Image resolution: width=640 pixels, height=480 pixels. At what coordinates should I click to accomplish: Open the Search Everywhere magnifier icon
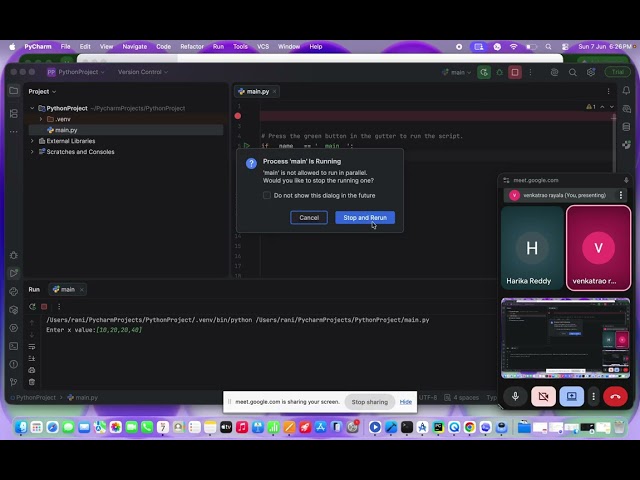pyautogui.click(x=573, y=72)
